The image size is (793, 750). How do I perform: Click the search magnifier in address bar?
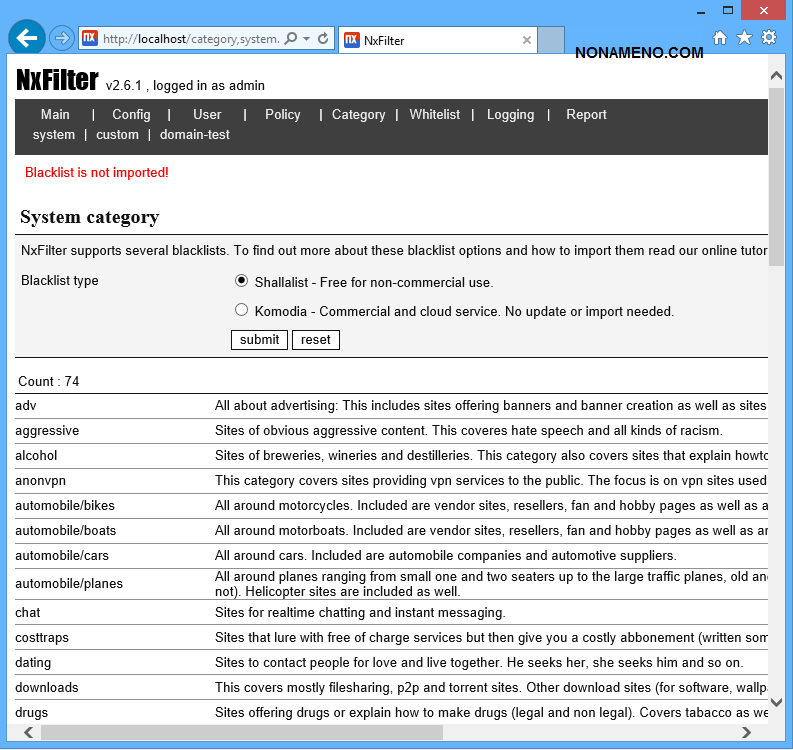(290, 39)
